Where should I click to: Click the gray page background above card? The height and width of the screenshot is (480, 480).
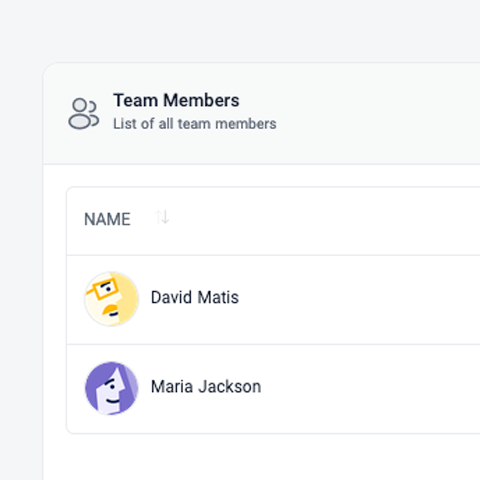(240, 30)
